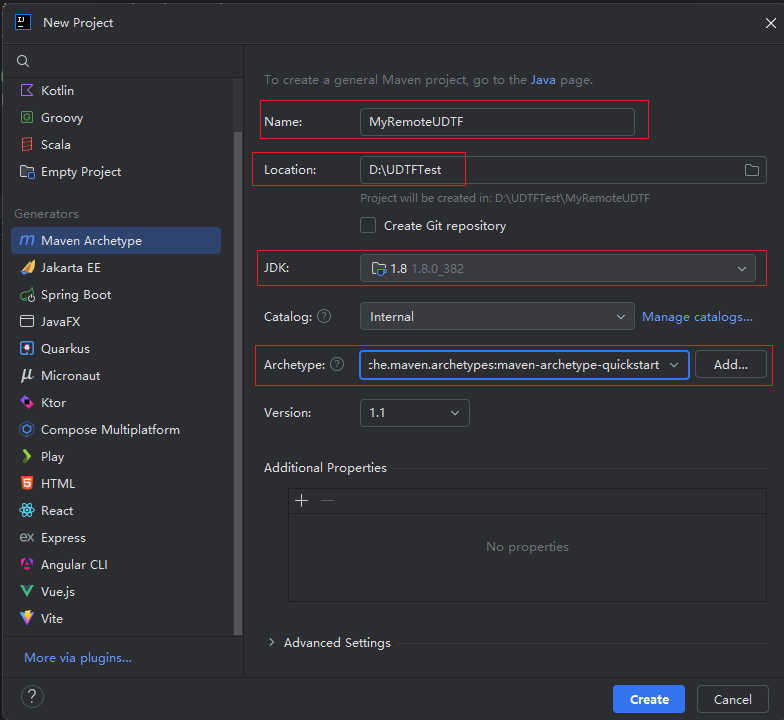Open the JDK dropdown

(558, 268)
